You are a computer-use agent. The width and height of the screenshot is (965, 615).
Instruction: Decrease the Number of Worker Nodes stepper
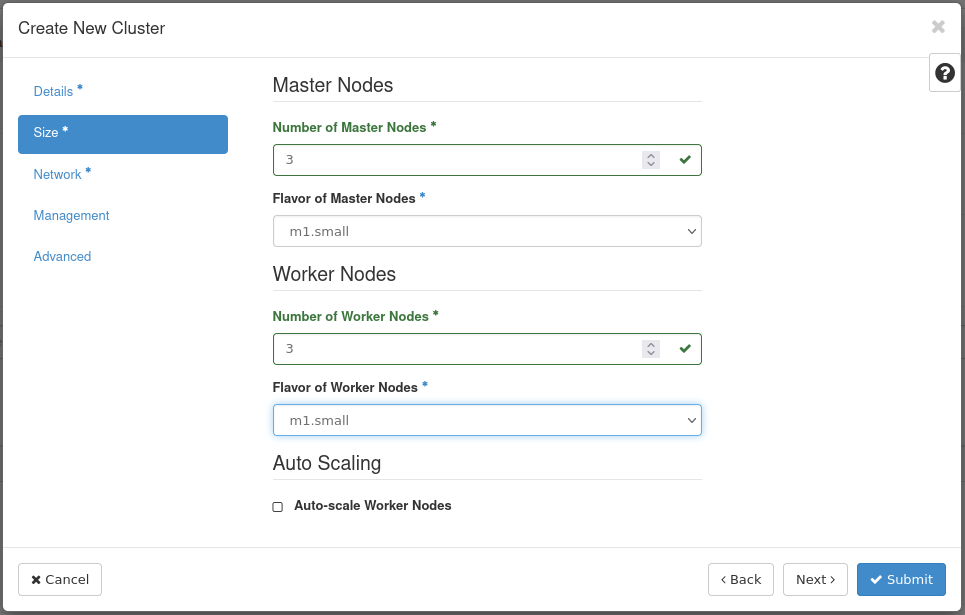pyautogui.click(x=651, y=353)
